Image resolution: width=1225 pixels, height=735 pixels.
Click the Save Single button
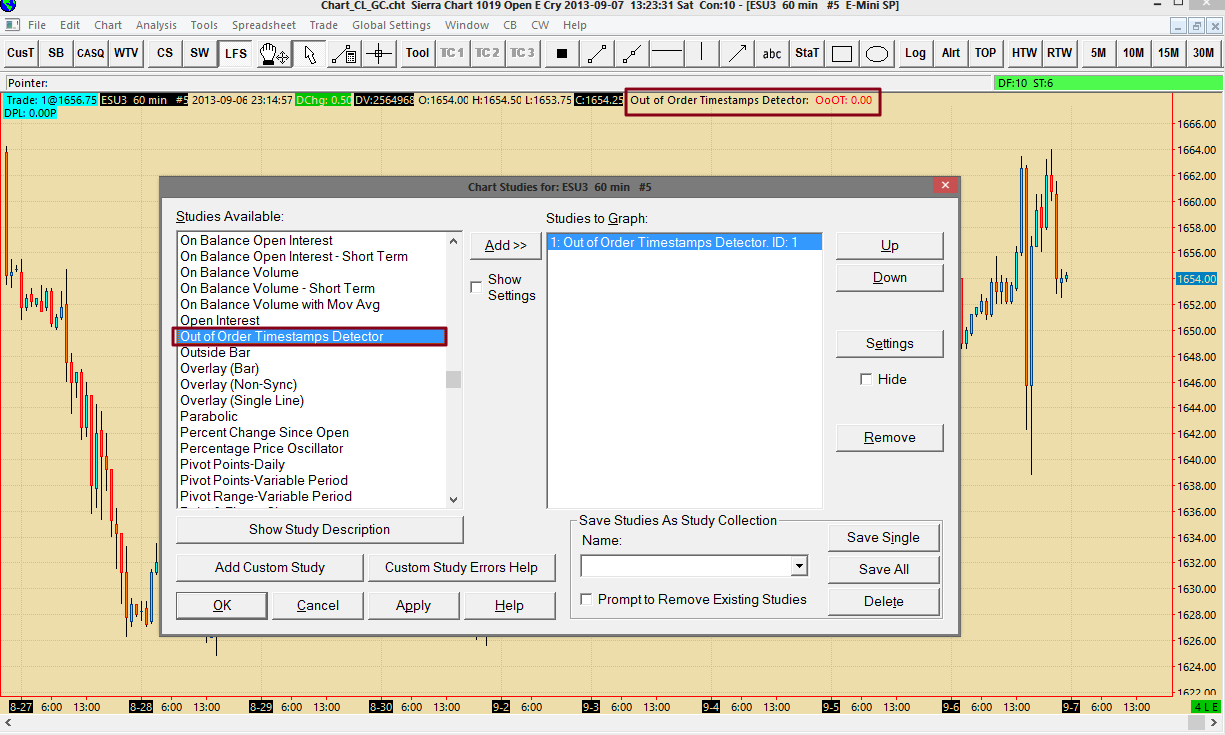(x=883, y=537)
